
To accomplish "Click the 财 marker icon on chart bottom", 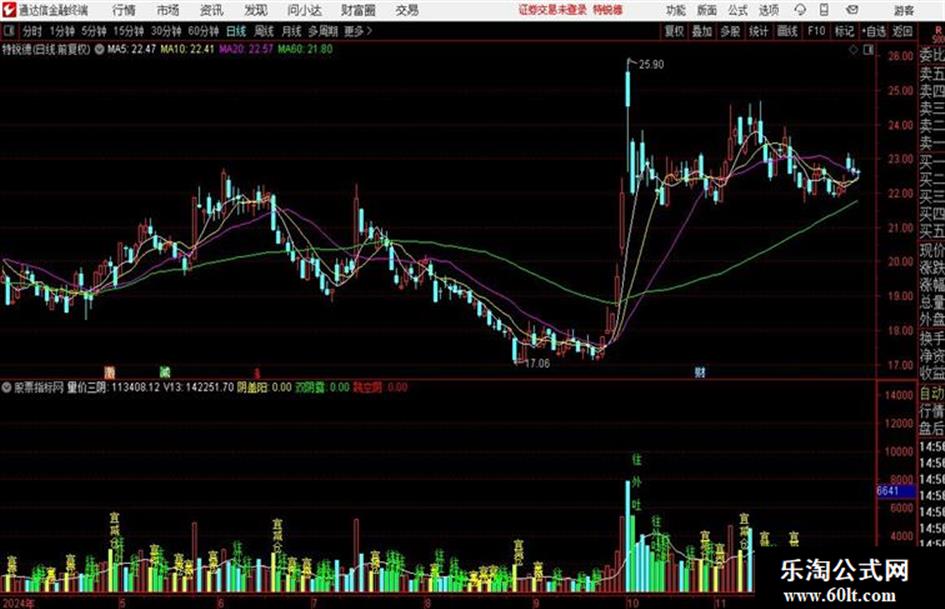I will (700, 373).
